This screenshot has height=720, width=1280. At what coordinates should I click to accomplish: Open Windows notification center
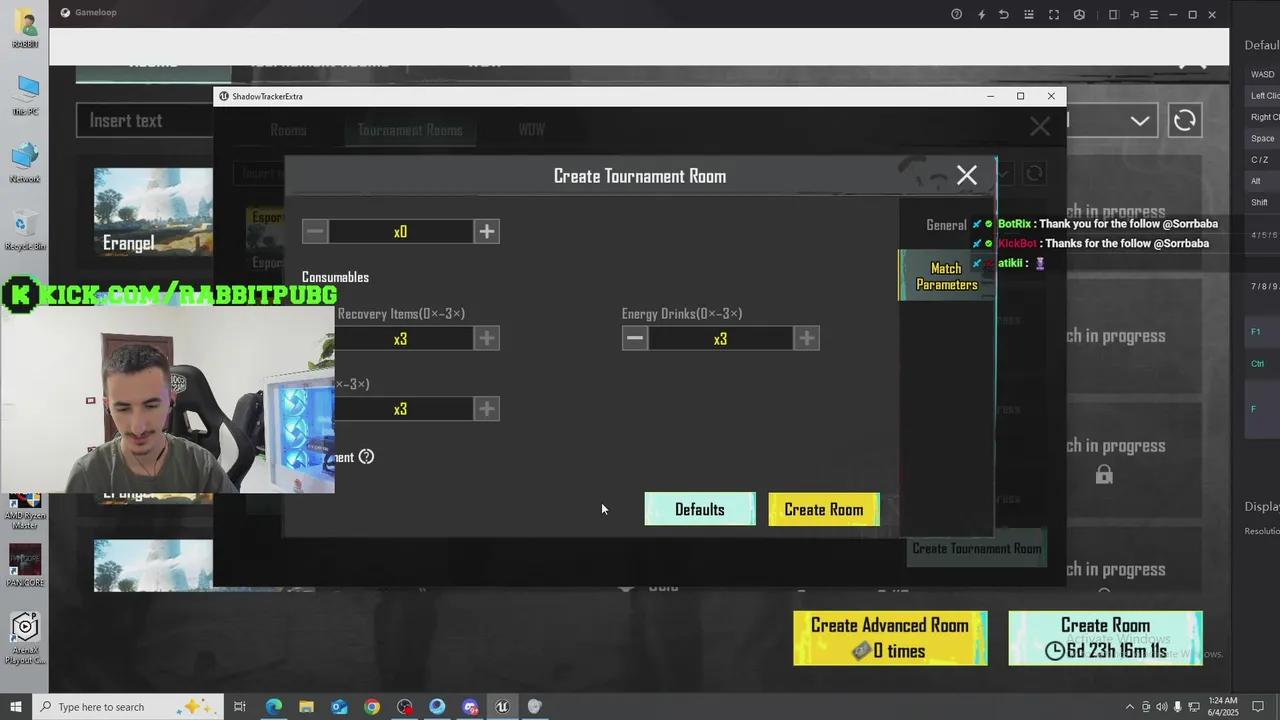pyautogui.click(x=1258, y=707)
